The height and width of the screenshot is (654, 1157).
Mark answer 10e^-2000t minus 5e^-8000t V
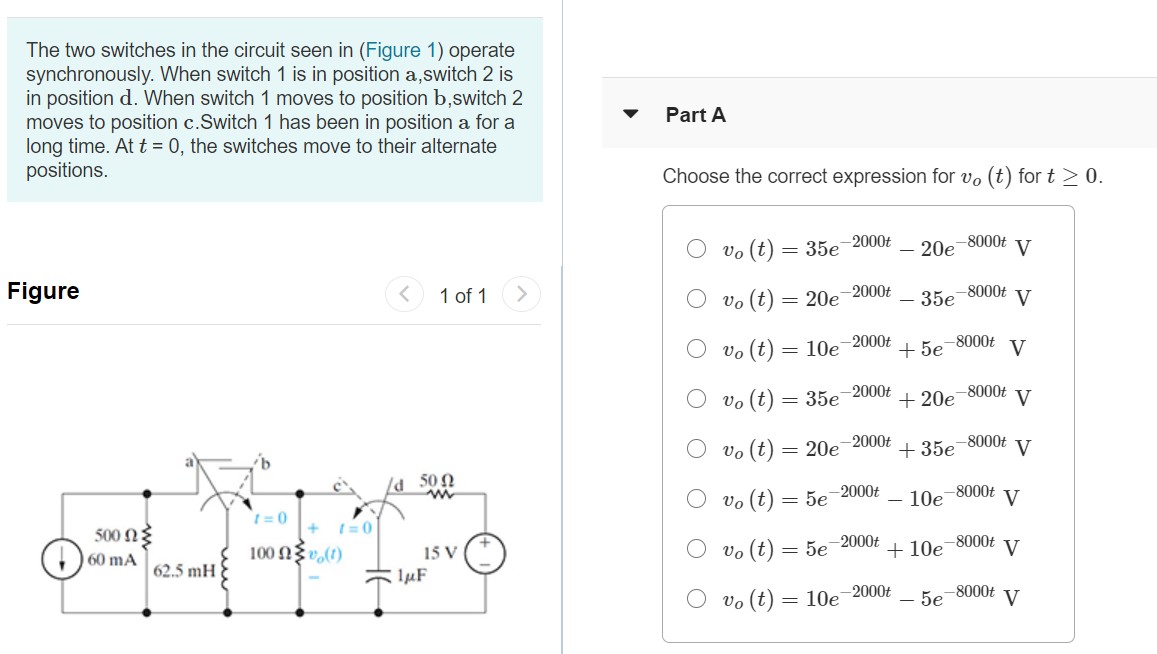[x=696, y=598]
